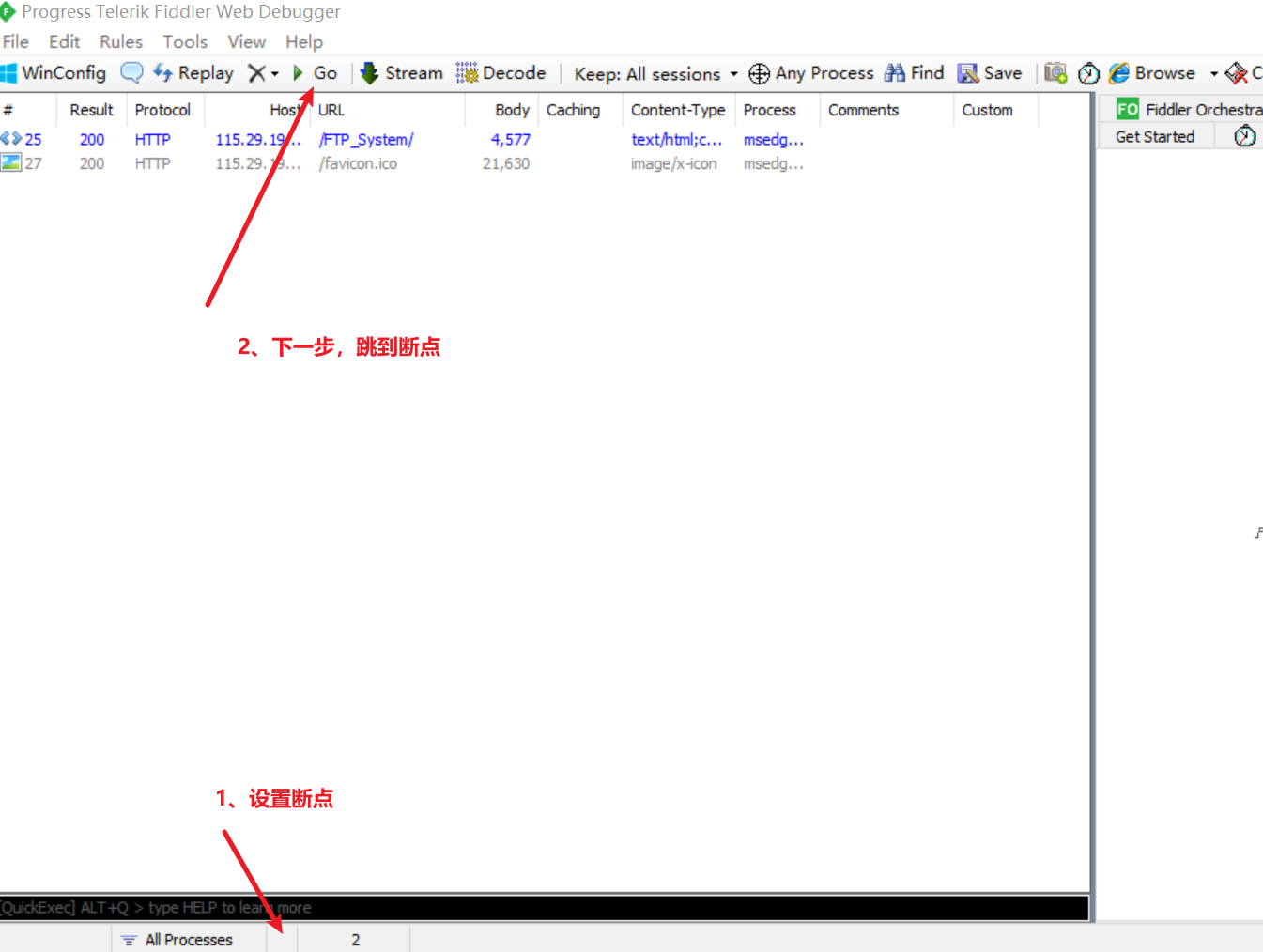Open WinConfig from the toolbar
Screen dimensions: 1263x952
point(54,73)
